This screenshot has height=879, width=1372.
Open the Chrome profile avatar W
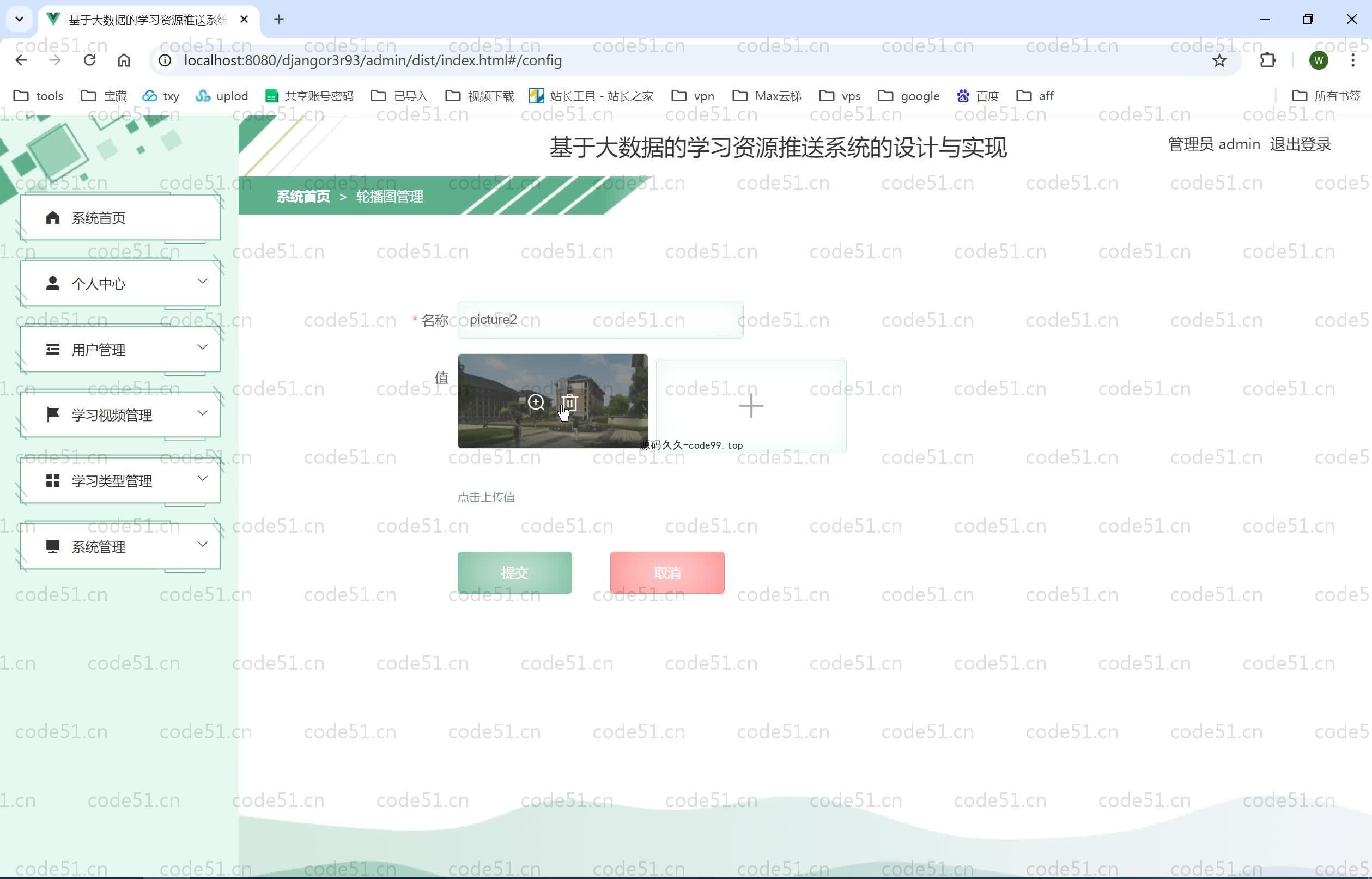point(1319,60)
